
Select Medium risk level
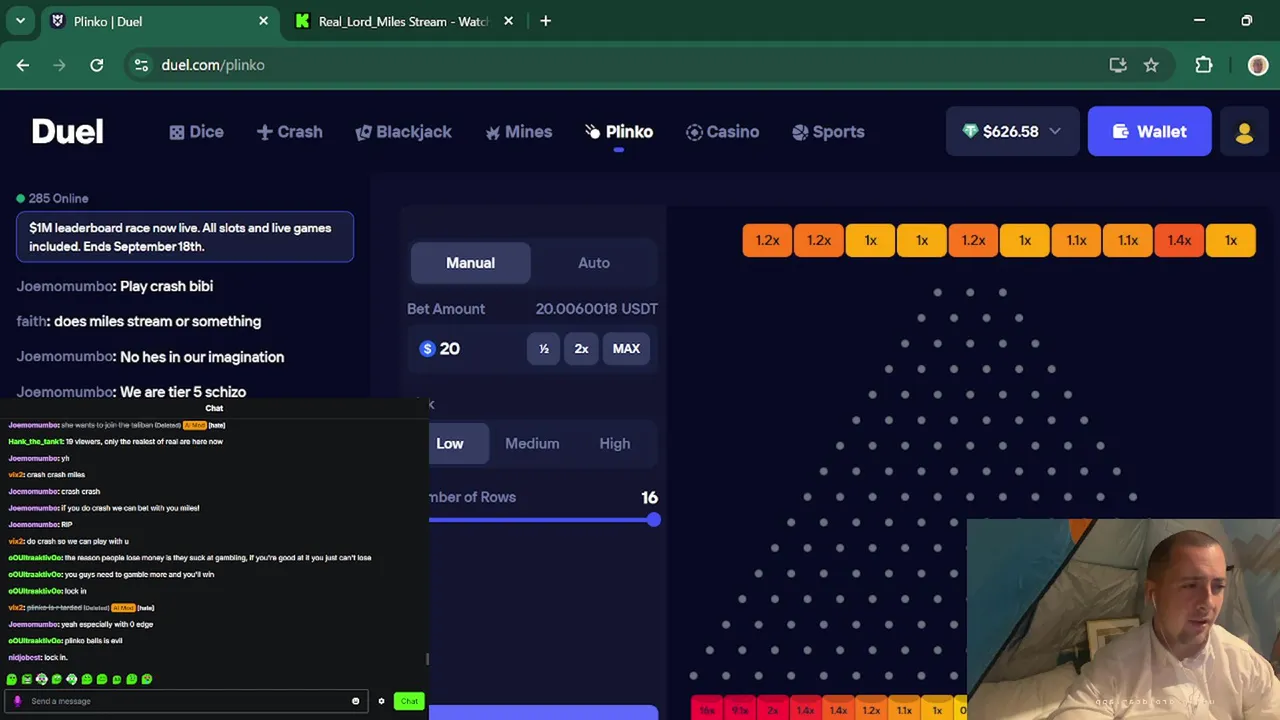click(532, 444)
